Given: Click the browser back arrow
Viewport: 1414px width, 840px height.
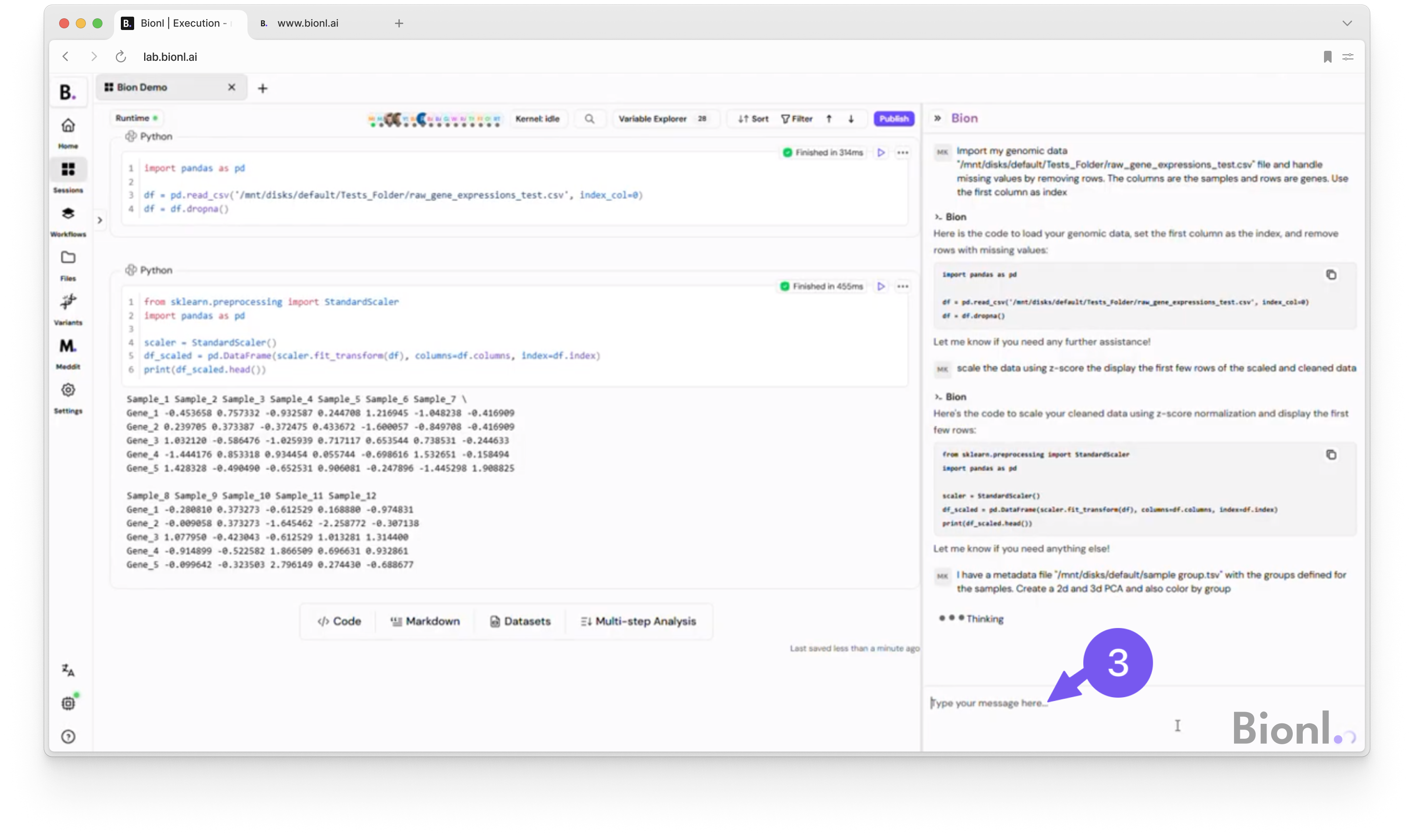Looking at the screenshot, I should click(66, 57).
